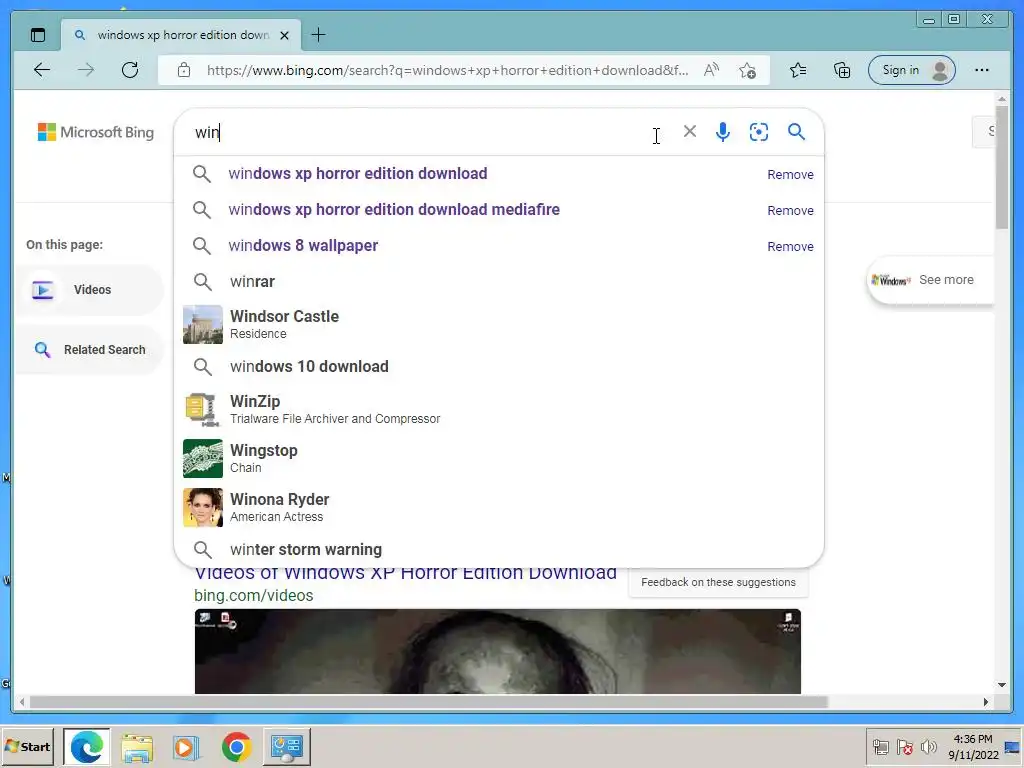The height and width of the screenshot is (768, 1024).
Task: Add this page to favorites
Action: pos(748,70)
